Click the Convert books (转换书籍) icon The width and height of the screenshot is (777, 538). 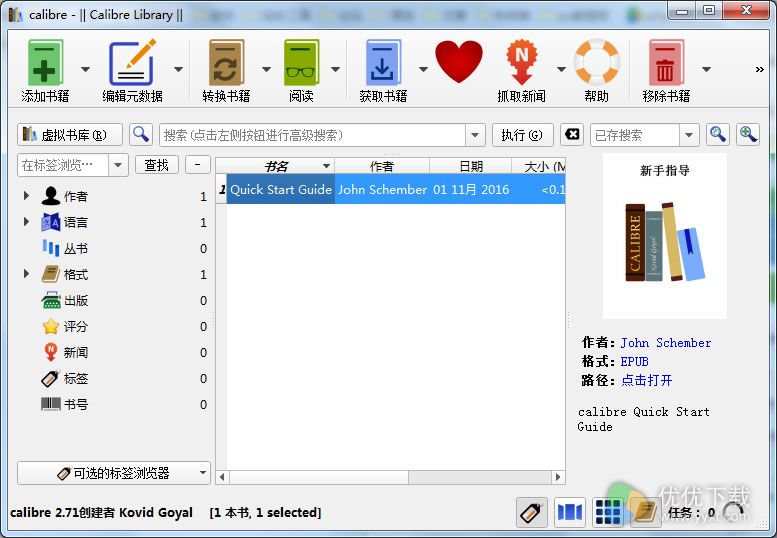(226, 63)
